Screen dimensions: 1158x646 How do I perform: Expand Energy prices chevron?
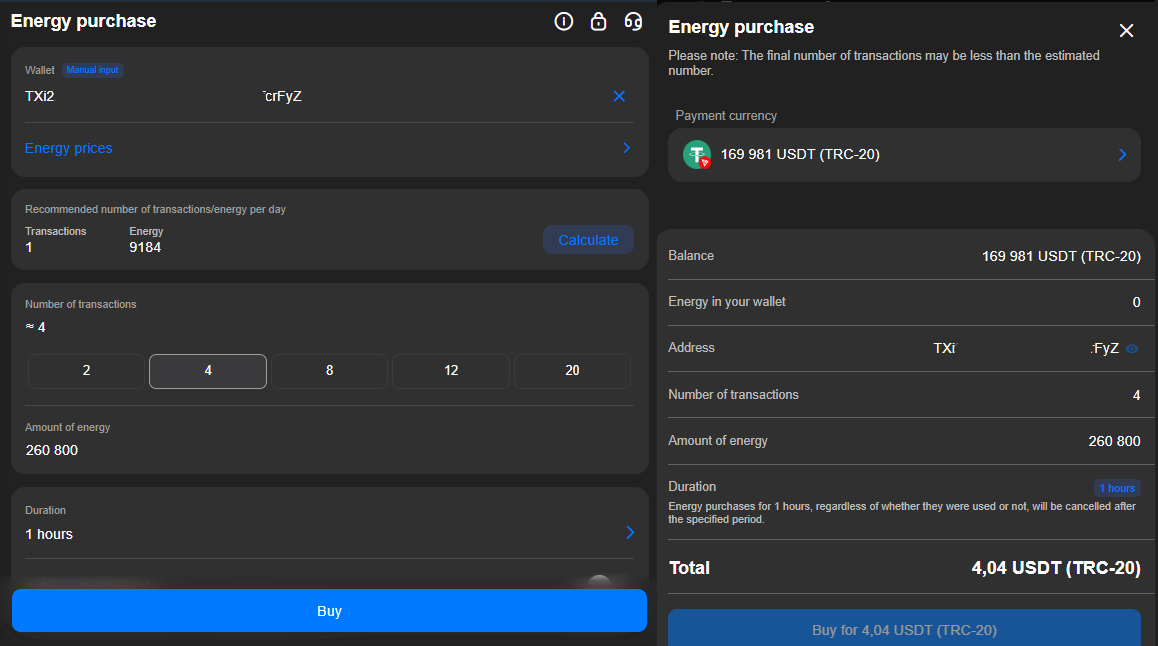pyautogui.click(x=626, y=148)
